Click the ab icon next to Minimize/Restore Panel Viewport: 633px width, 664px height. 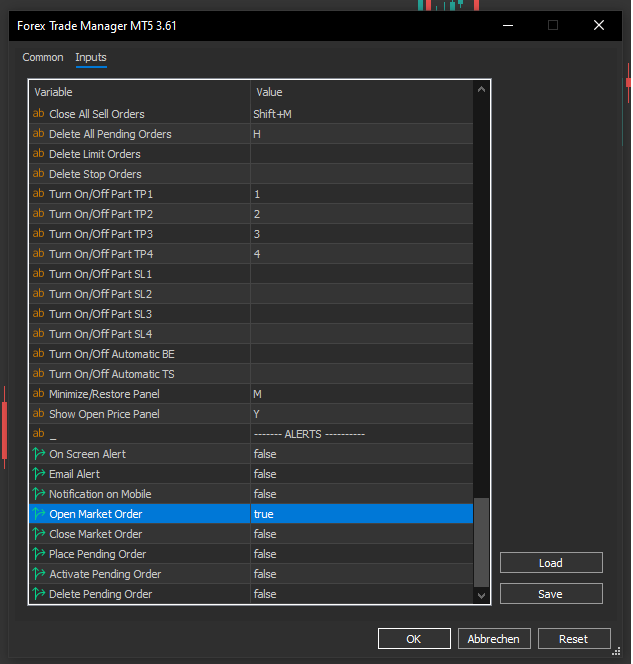point(39,394)
